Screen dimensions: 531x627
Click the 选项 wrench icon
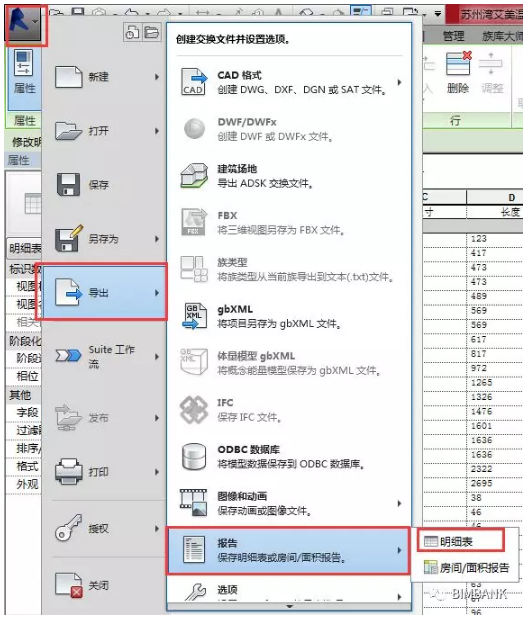[x=195, y=592]
